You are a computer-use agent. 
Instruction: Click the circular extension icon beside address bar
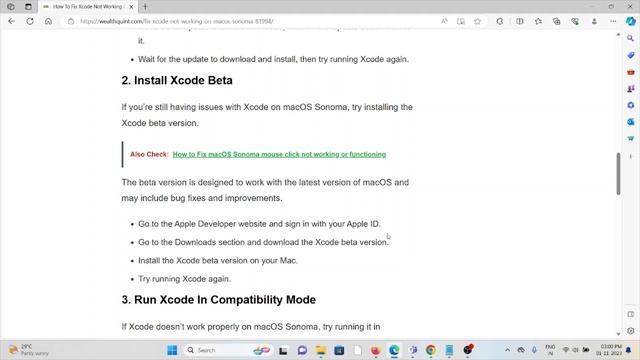click(500, 21)
